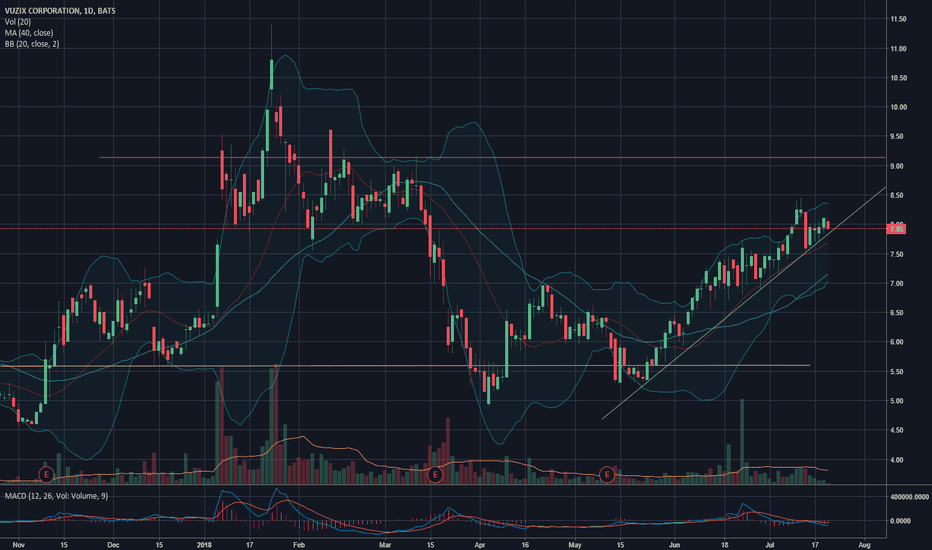Viewport: 932px width, 550px height.
Task: Click the 9.50 price axis label
Action: tap(896, 136)
